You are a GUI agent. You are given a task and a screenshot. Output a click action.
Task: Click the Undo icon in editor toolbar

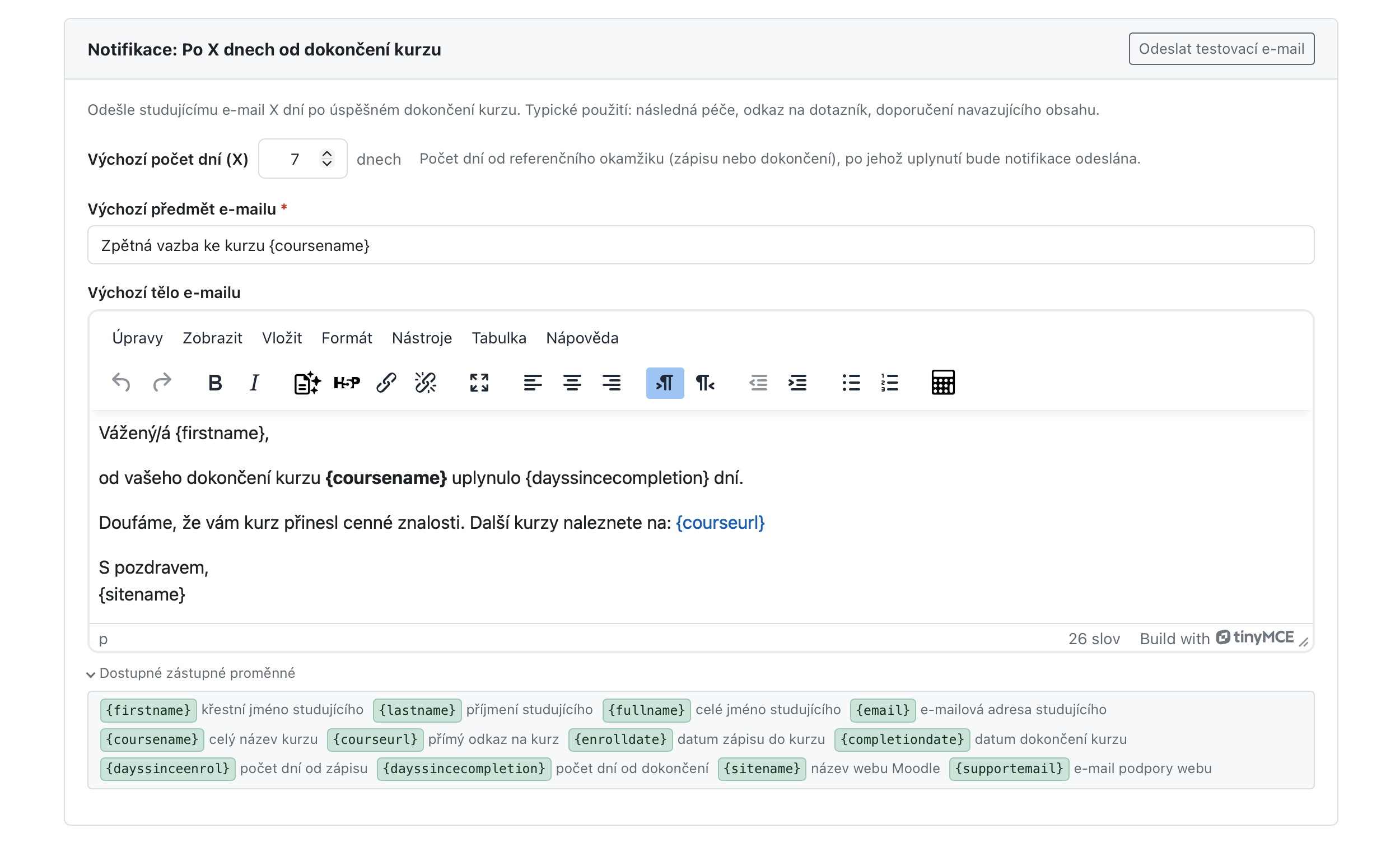[121, 383]
